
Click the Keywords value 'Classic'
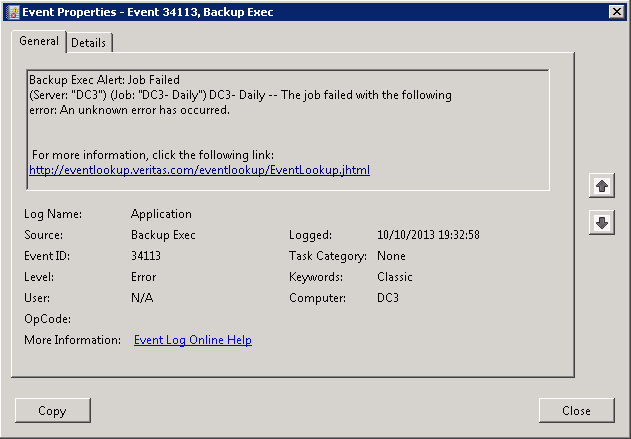point(395,277)
